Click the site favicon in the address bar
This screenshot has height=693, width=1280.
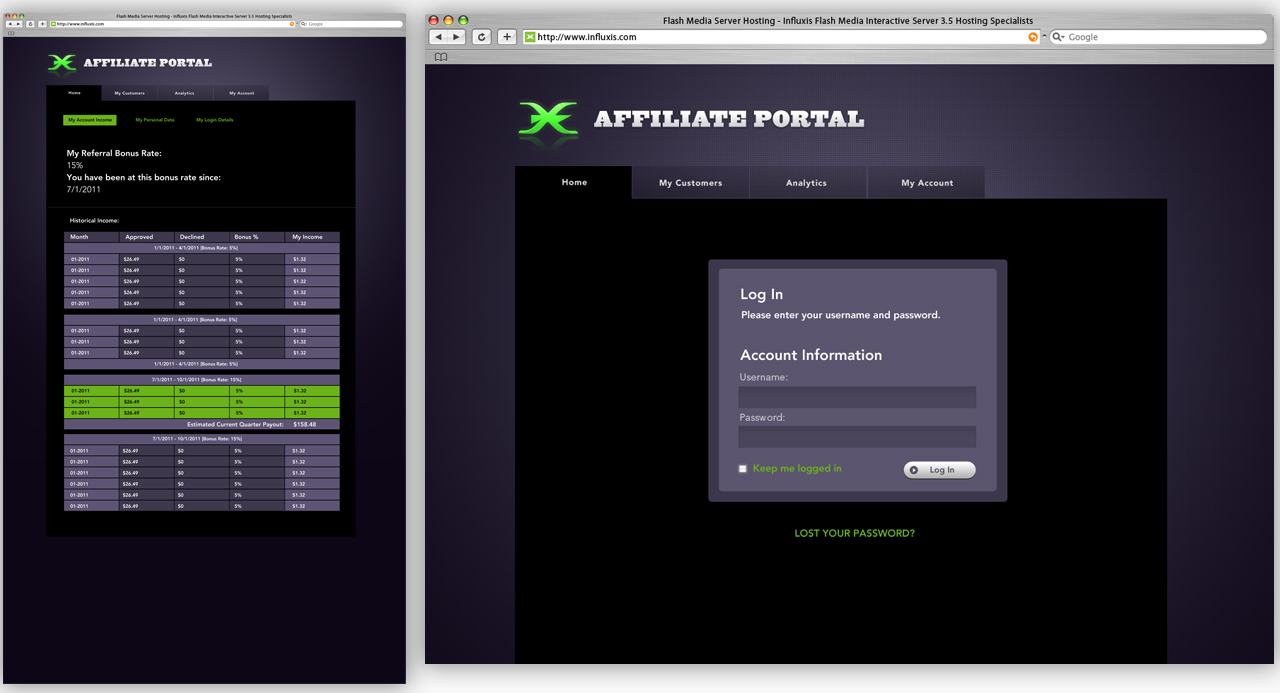pyautogui.click(x=528, y=36)
